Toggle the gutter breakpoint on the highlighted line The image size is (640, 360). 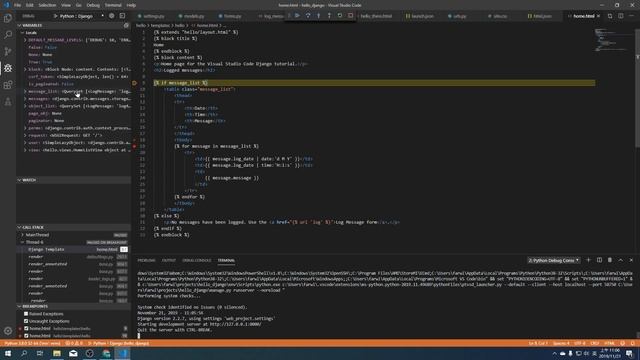[134, 83]
